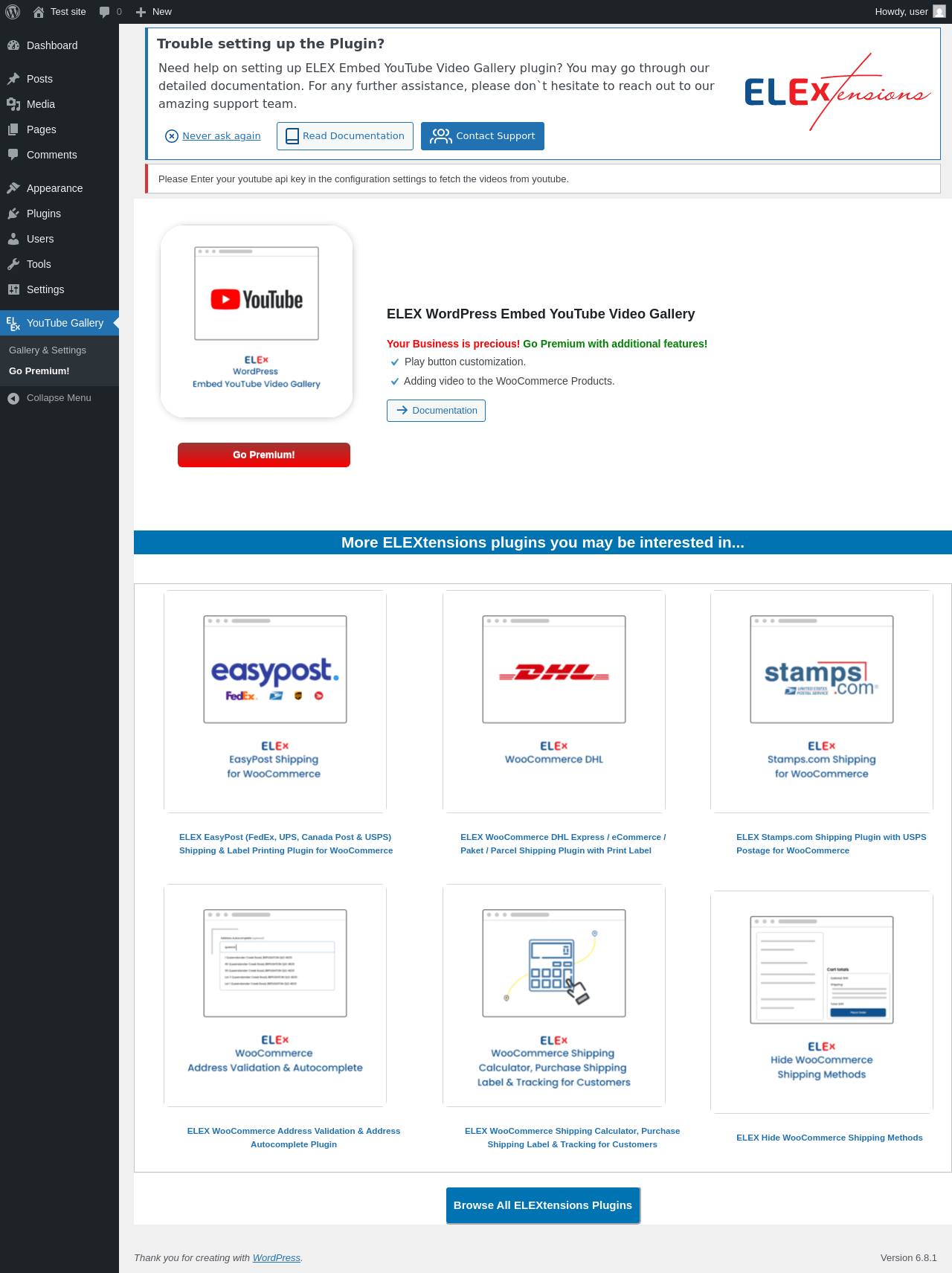Image resolution: width=952 pixels, height=1273 pixels.
Task: Click the arrow icon on Documentation button
Action: (x=402, y=410)
